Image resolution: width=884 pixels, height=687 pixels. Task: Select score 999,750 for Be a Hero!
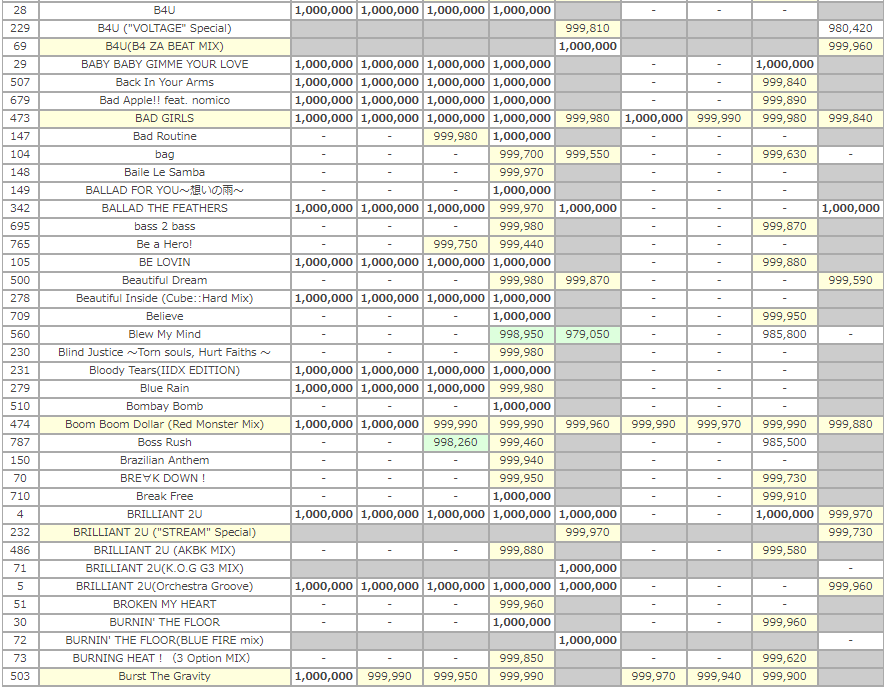456,245
